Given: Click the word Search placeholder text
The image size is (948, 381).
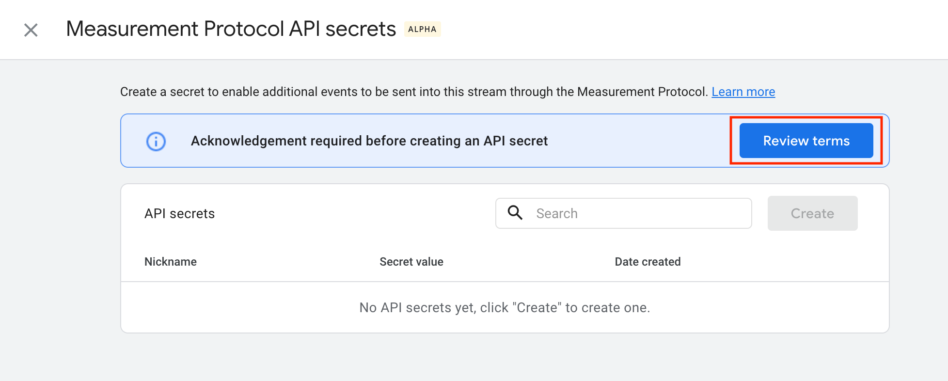Looking at the screenshot, I should click(557, 213).
